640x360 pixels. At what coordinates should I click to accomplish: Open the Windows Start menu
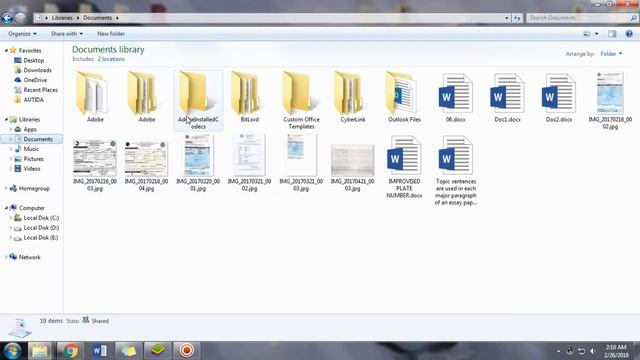coord(12,351)
